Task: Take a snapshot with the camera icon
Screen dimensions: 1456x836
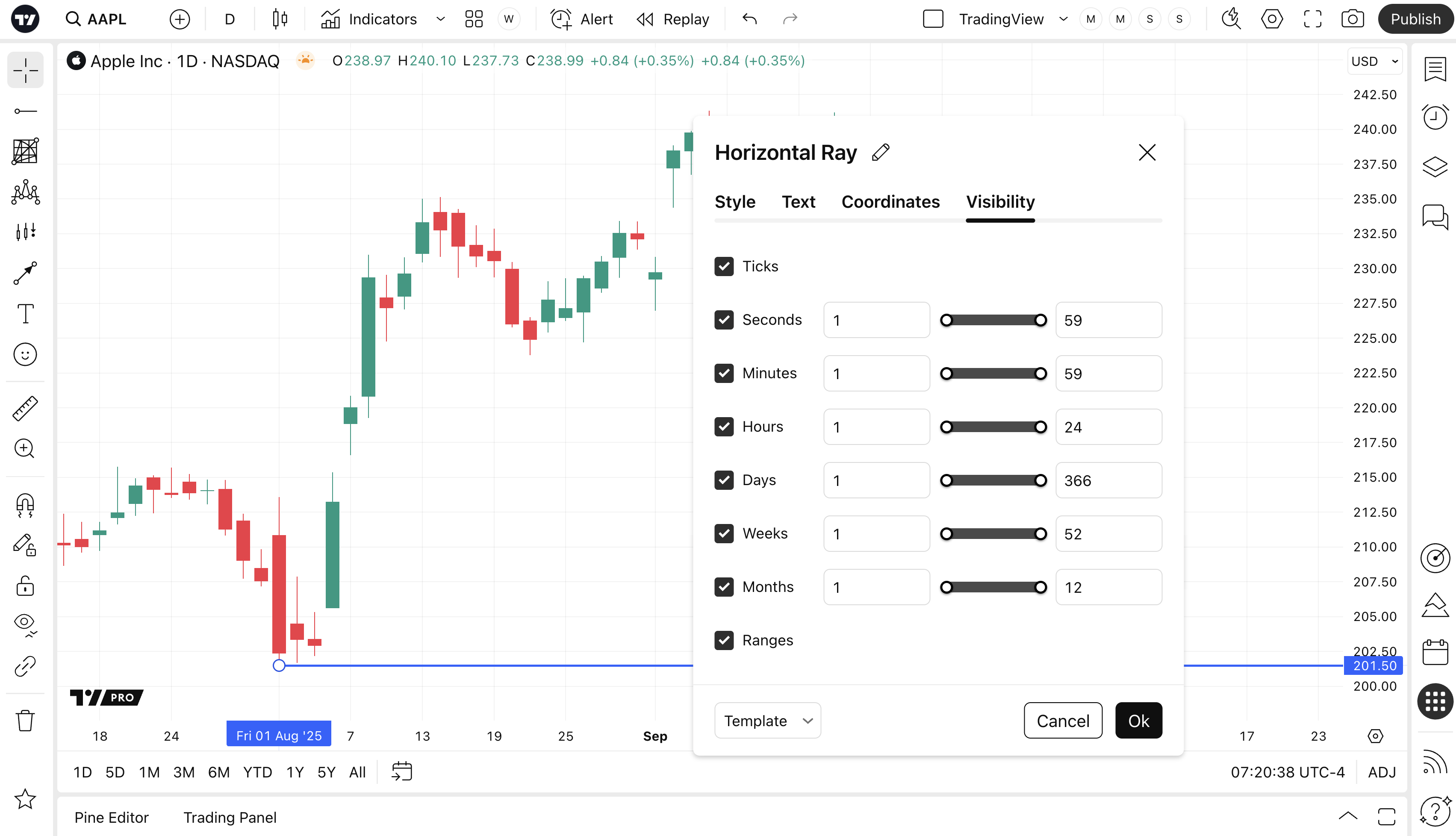Action: [x=1352, y=19]
